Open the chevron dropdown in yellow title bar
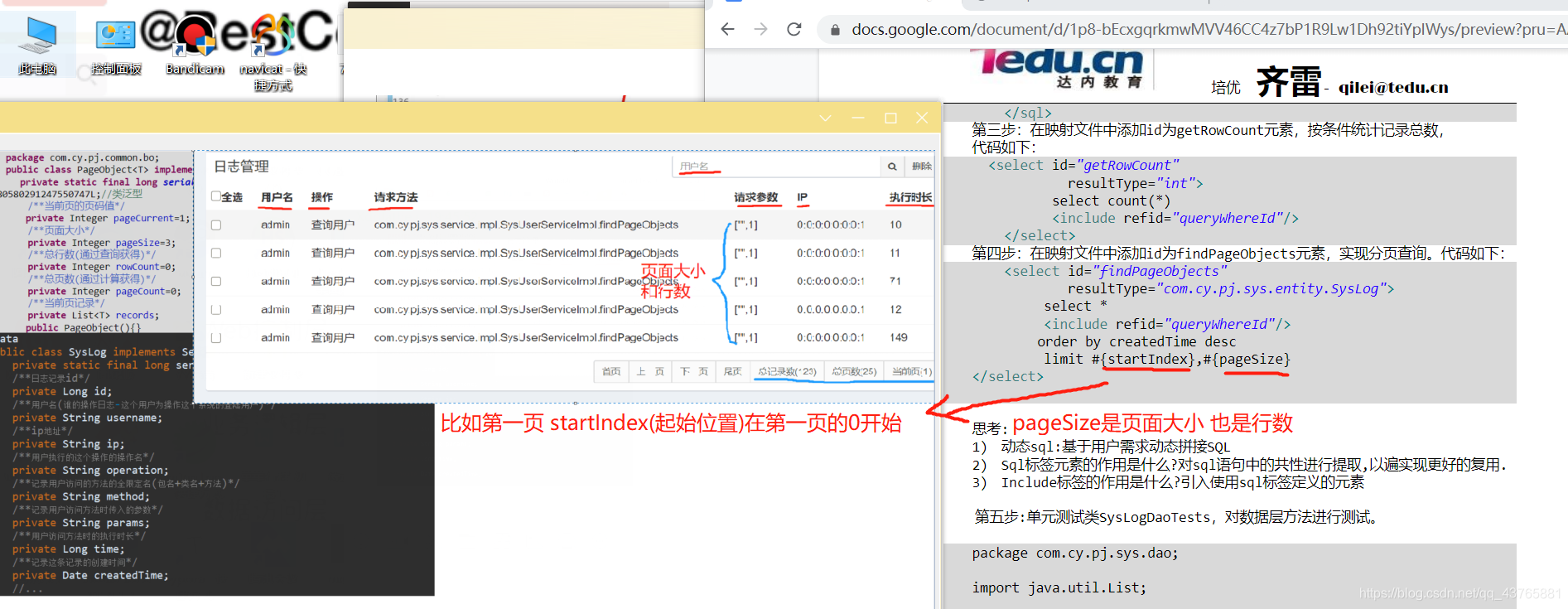 (825, 118)
